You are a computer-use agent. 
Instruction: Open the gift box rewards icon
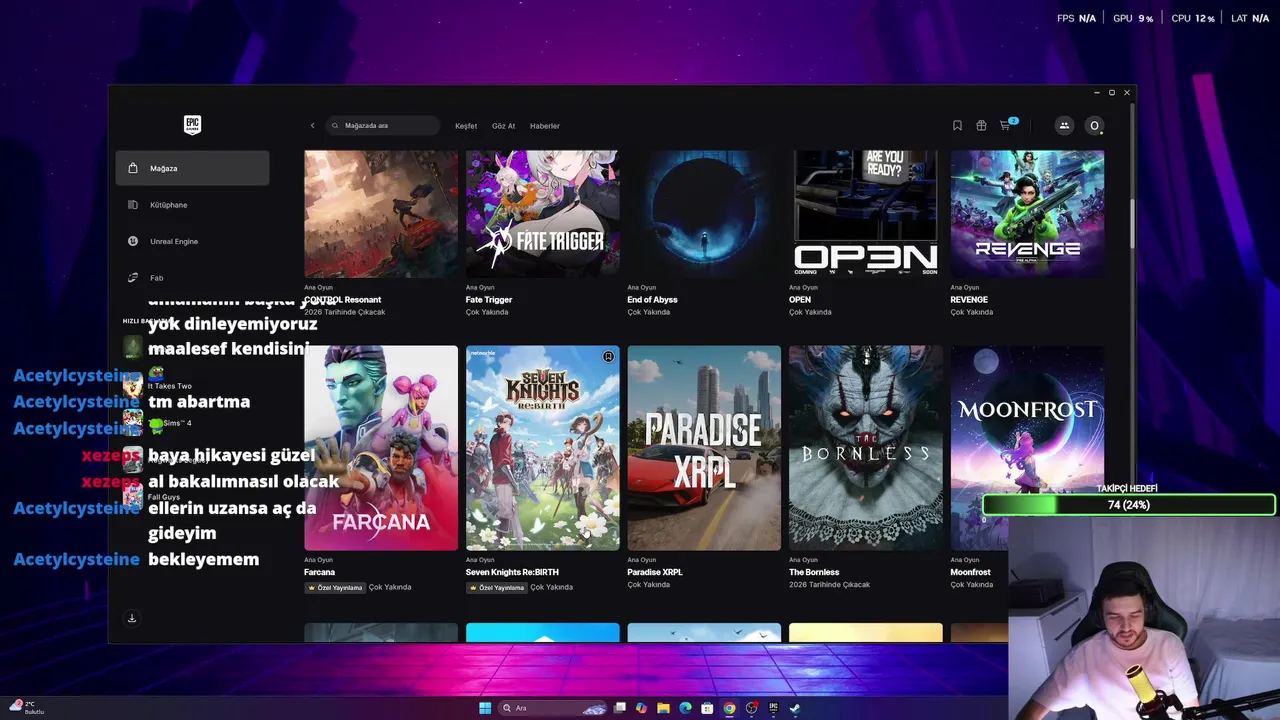pos(981,125)
